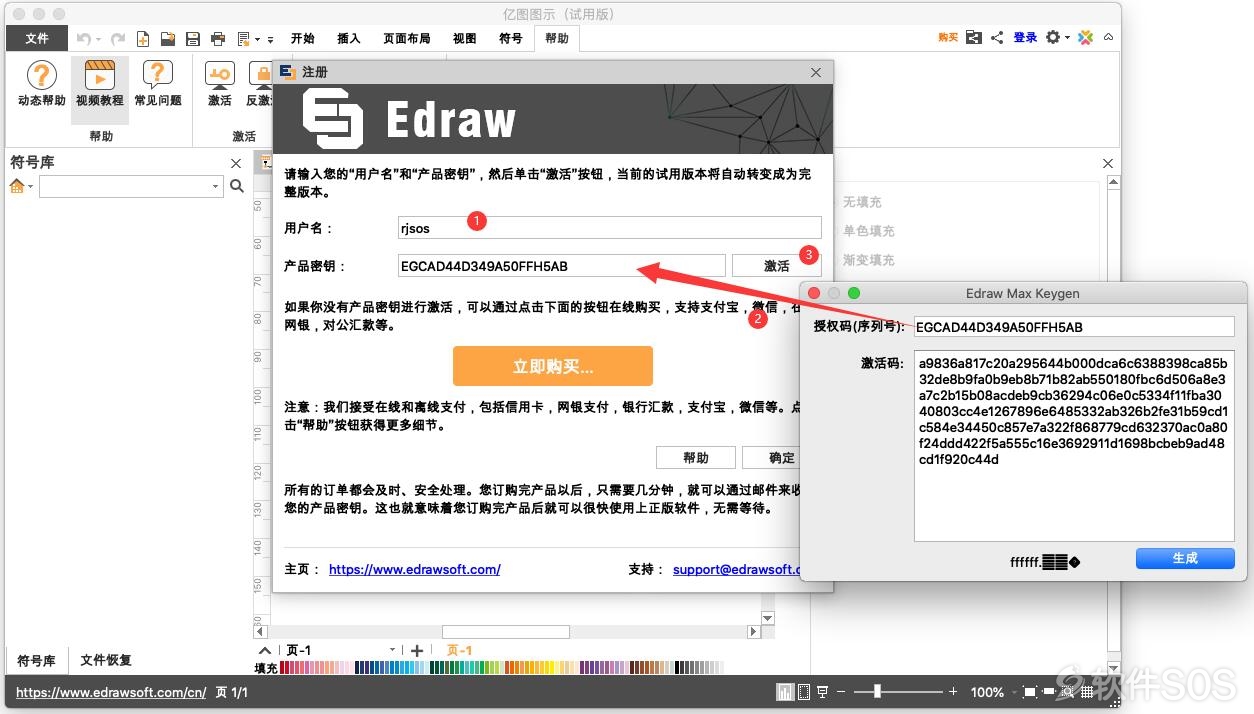The image size is (1254, 714).
Task: Zoom out with the minus icon
Action: (843, 692)
